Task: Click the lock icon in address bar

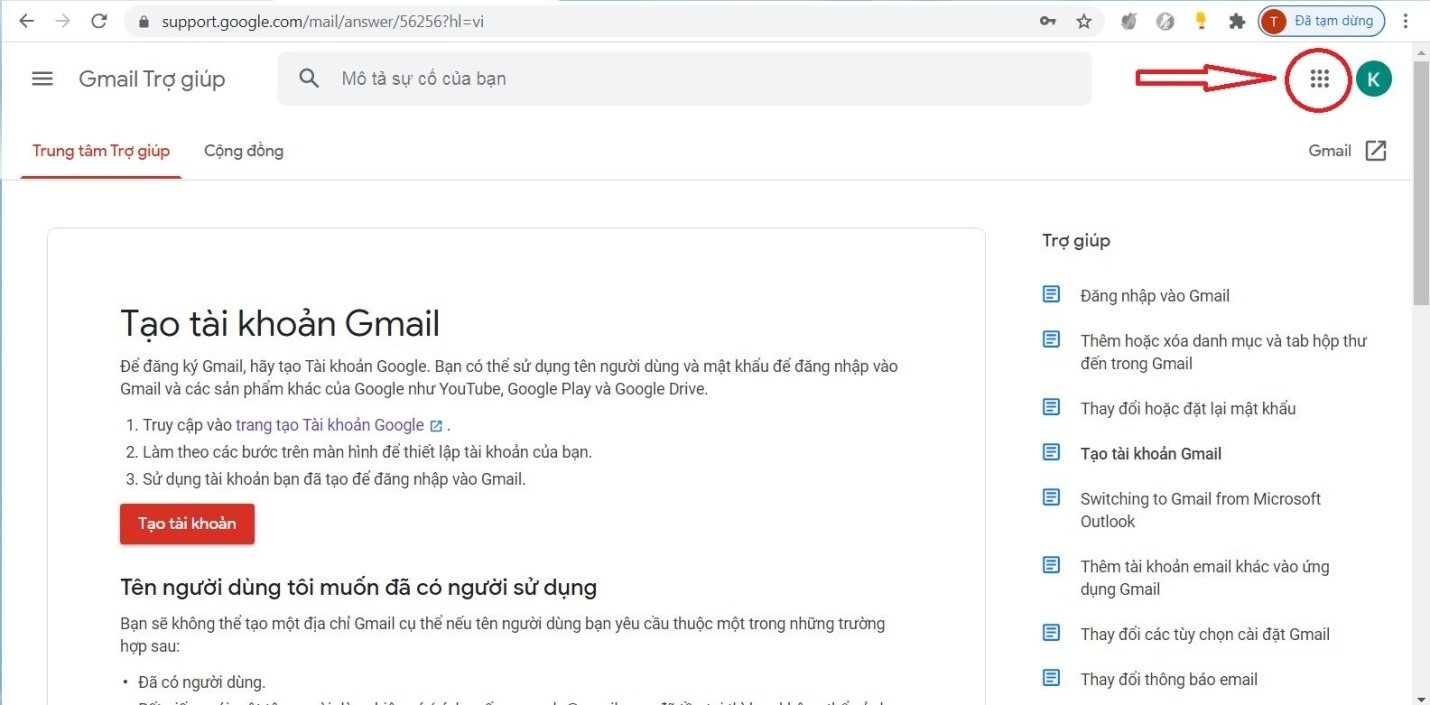Action: (x=145, y=22)
